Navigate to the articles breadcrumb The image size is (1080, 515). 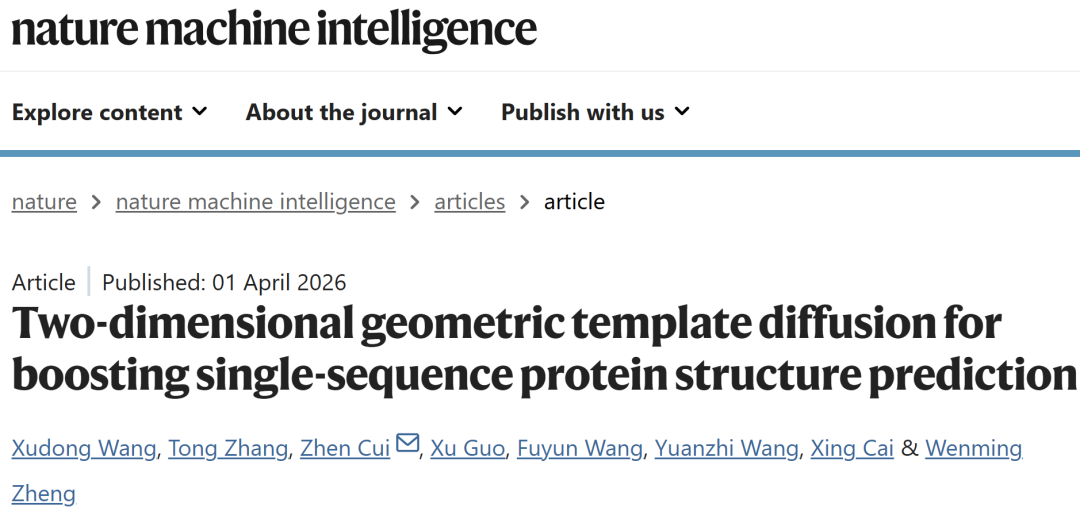(x=469, y=202)
